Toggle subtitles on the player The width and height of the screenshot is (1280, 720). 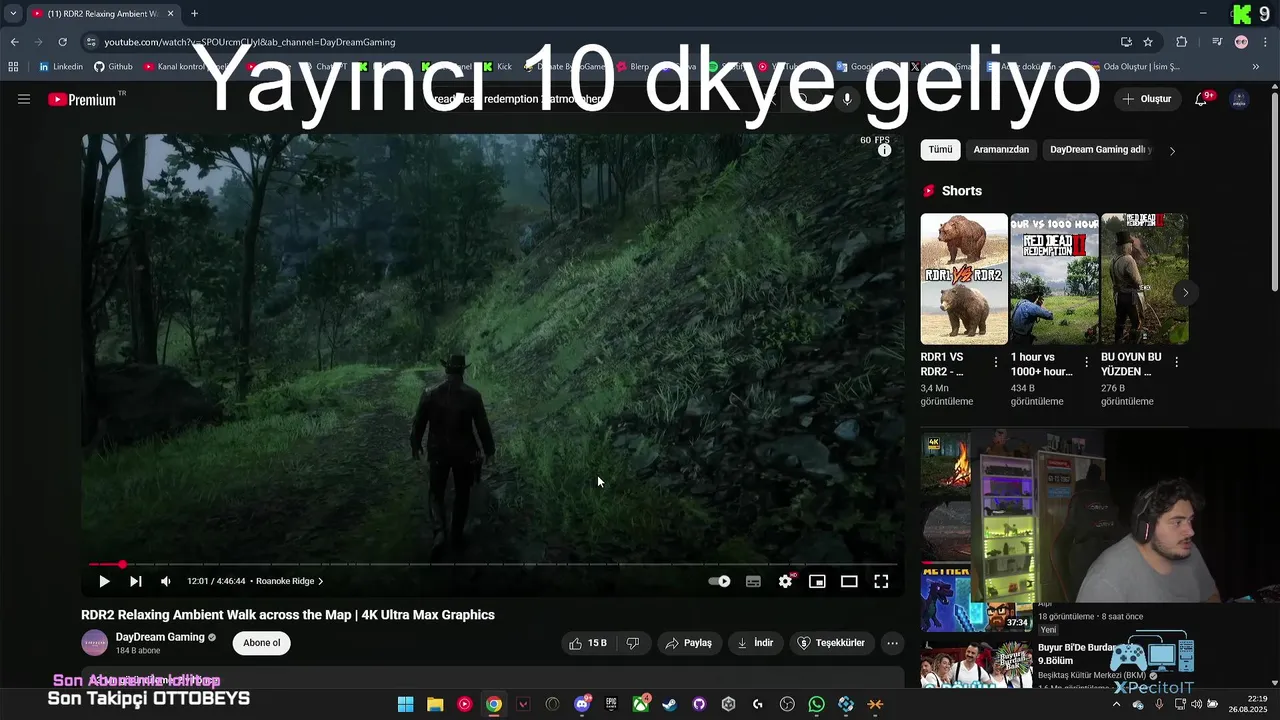(753, 581)
